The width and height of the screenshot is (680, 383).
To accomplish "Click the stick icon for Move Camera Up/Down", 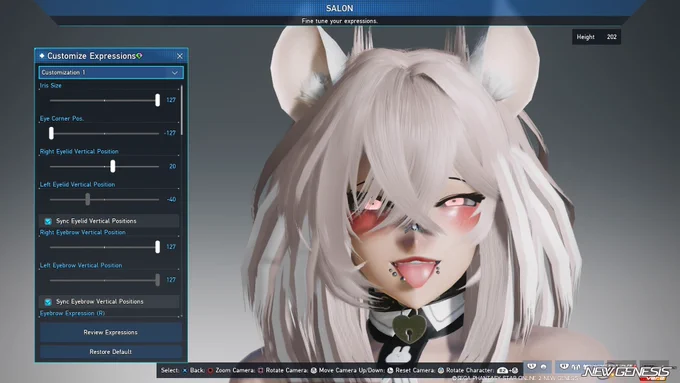I will click(390, 370).
